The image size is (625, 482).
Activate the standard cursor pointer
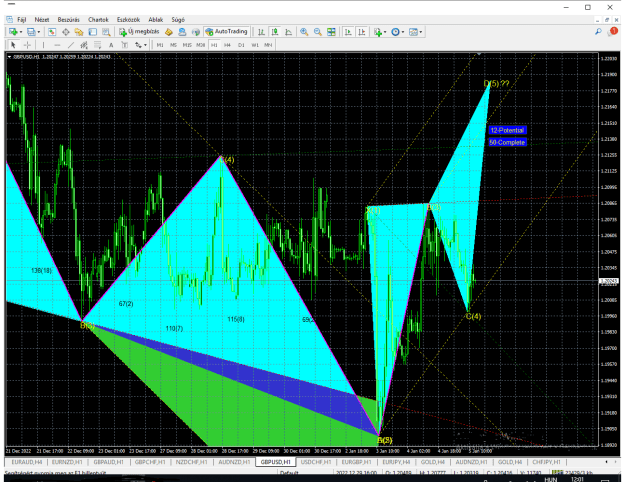pos(13,45)
